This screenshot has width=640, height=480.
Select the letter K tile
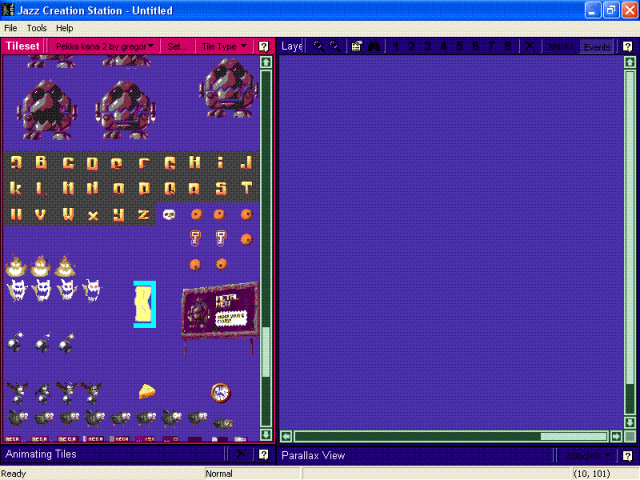[x=16, y=188]
